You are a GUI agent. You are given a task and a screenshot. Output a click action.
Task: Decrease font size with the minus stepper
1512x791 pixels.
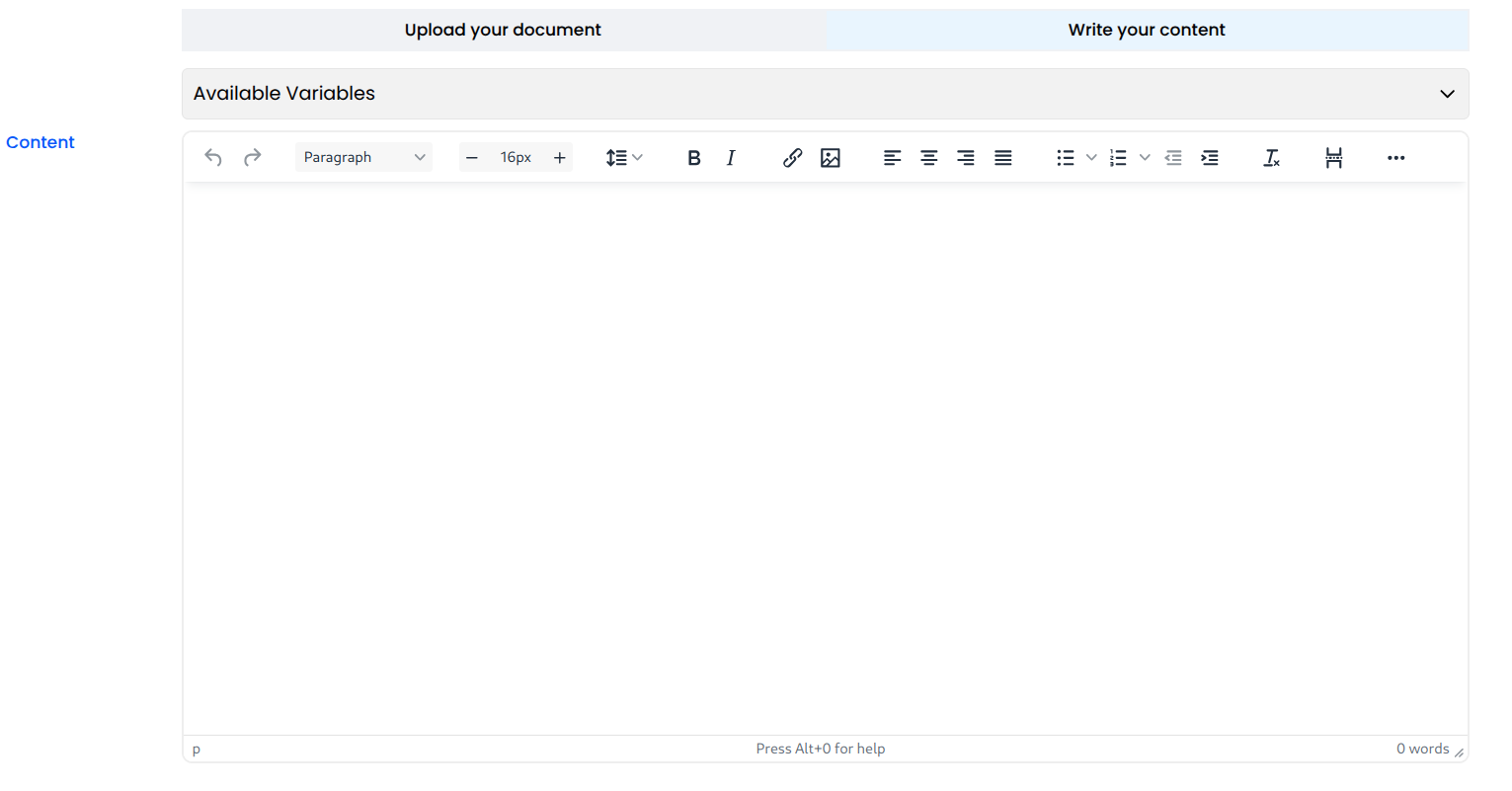pyautogui.click(x=471, y=157)
